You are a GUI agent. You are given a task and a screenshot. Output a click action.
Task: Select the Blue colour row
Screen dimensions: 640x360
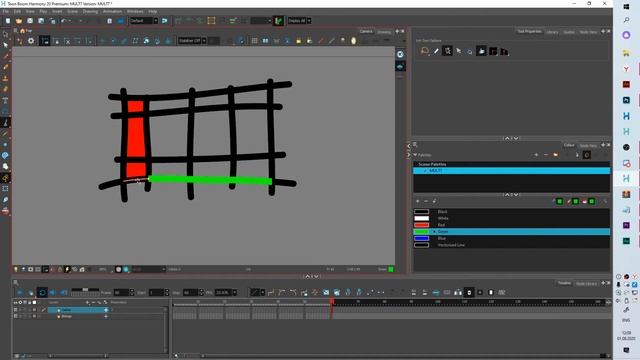(x=512, y=238)
